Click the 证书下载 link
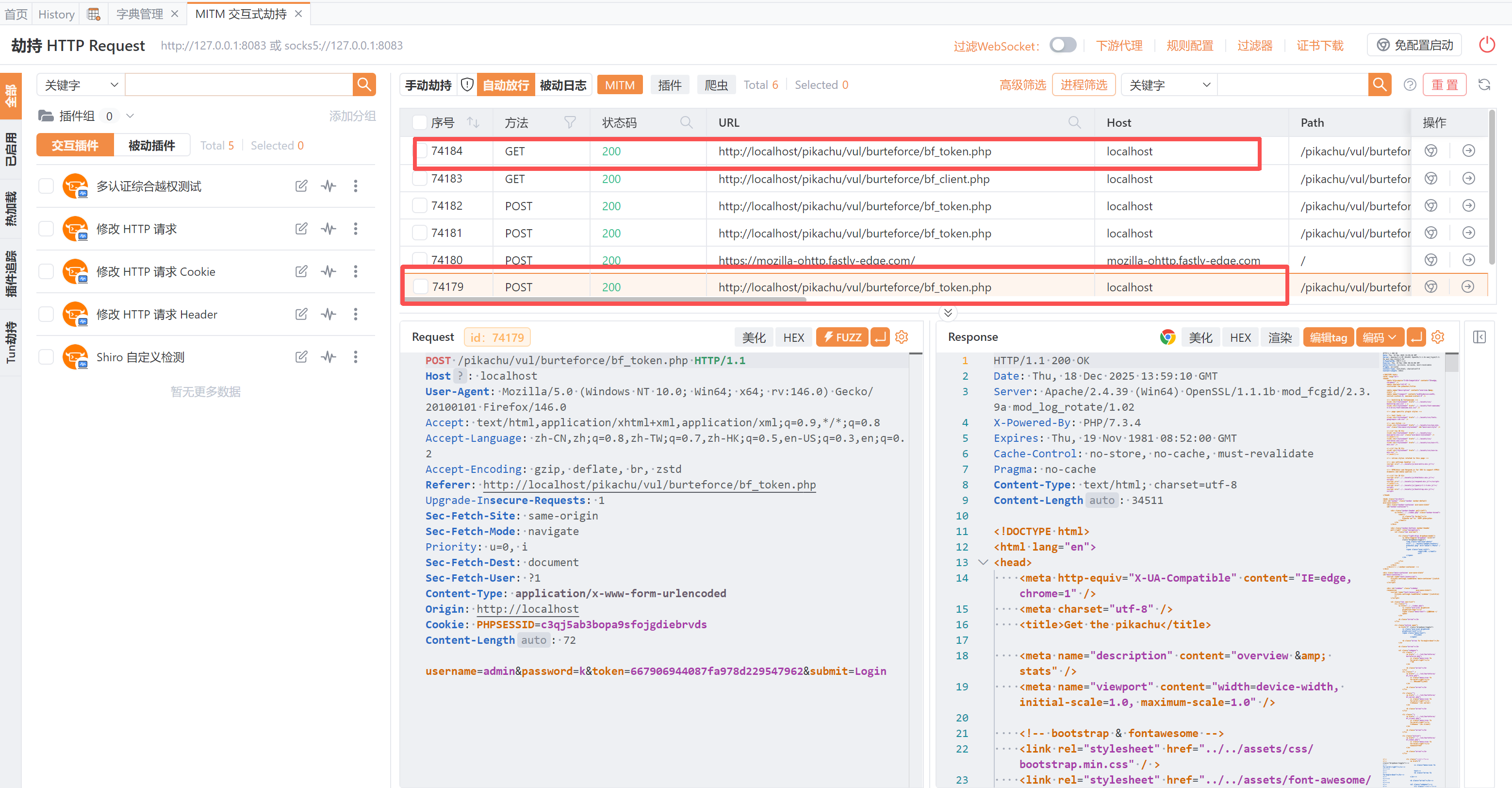This screenshot has height=788, width=1512. [x=1319, y=46]
